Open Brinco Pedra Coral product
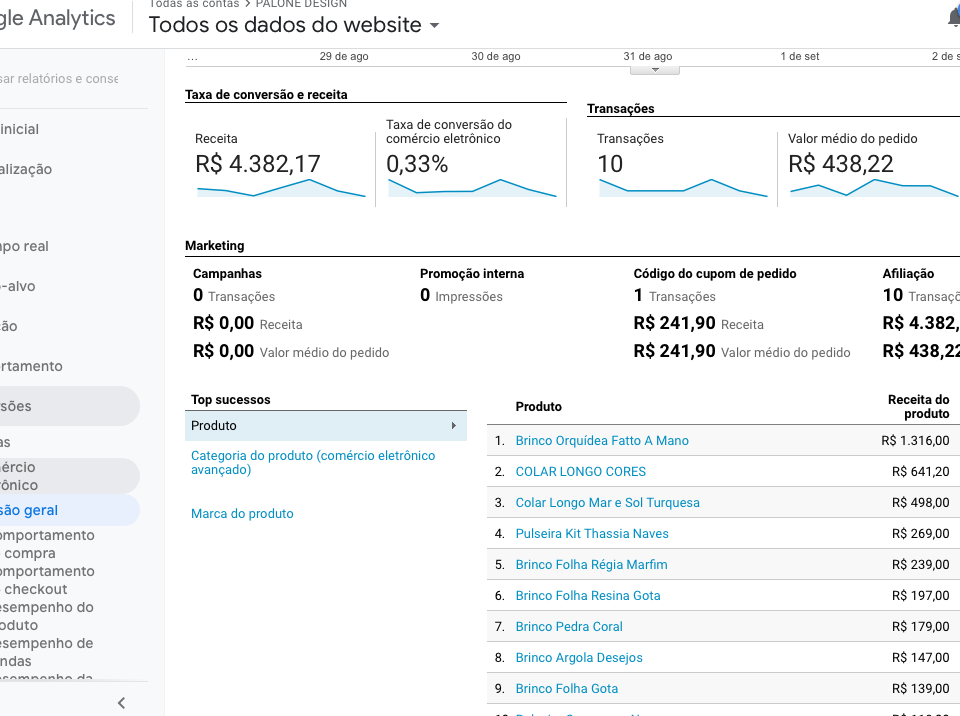This screenshot has height=716, width=960. [569, 627]
